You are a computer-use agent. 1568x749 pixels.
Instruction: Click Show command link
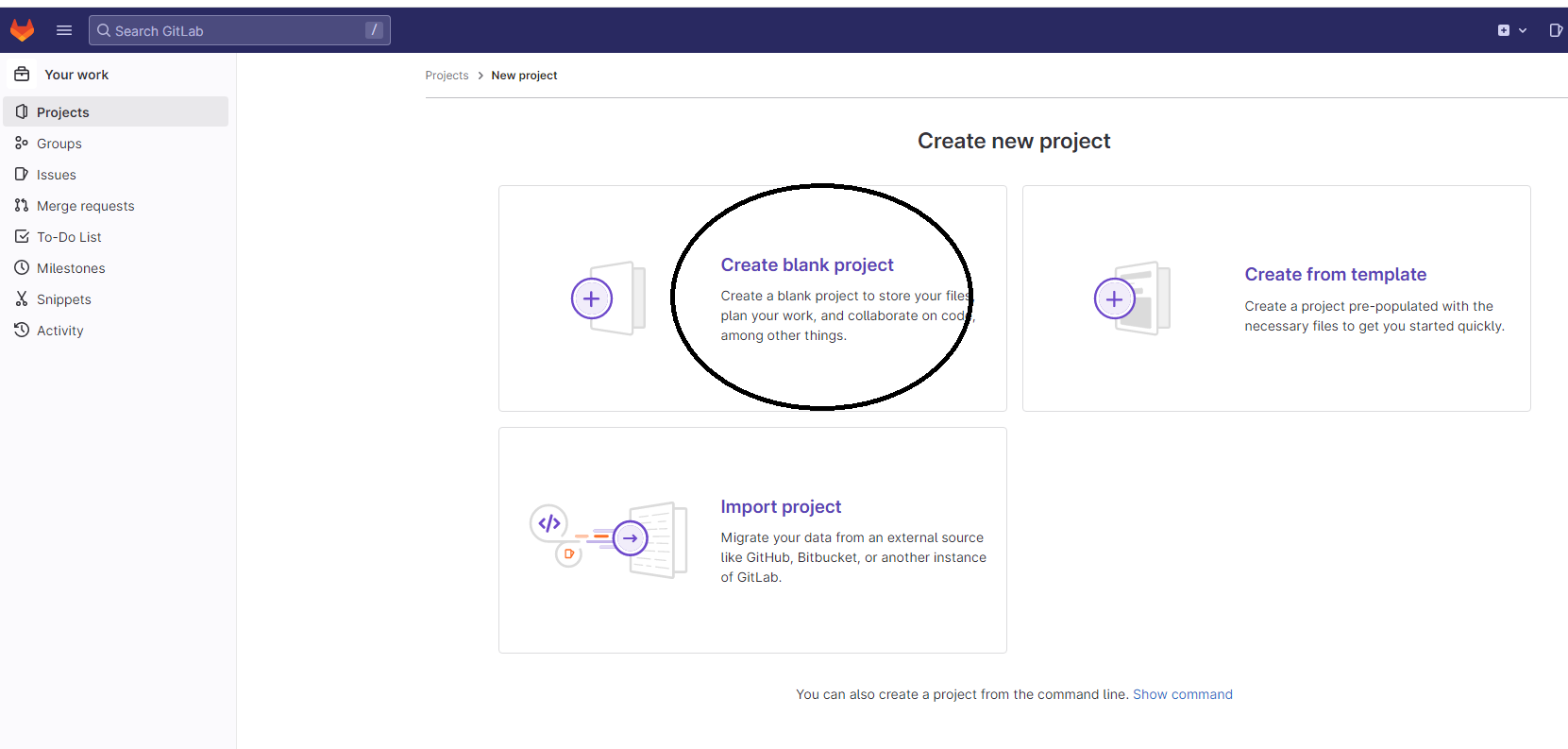coord(1183,694)
